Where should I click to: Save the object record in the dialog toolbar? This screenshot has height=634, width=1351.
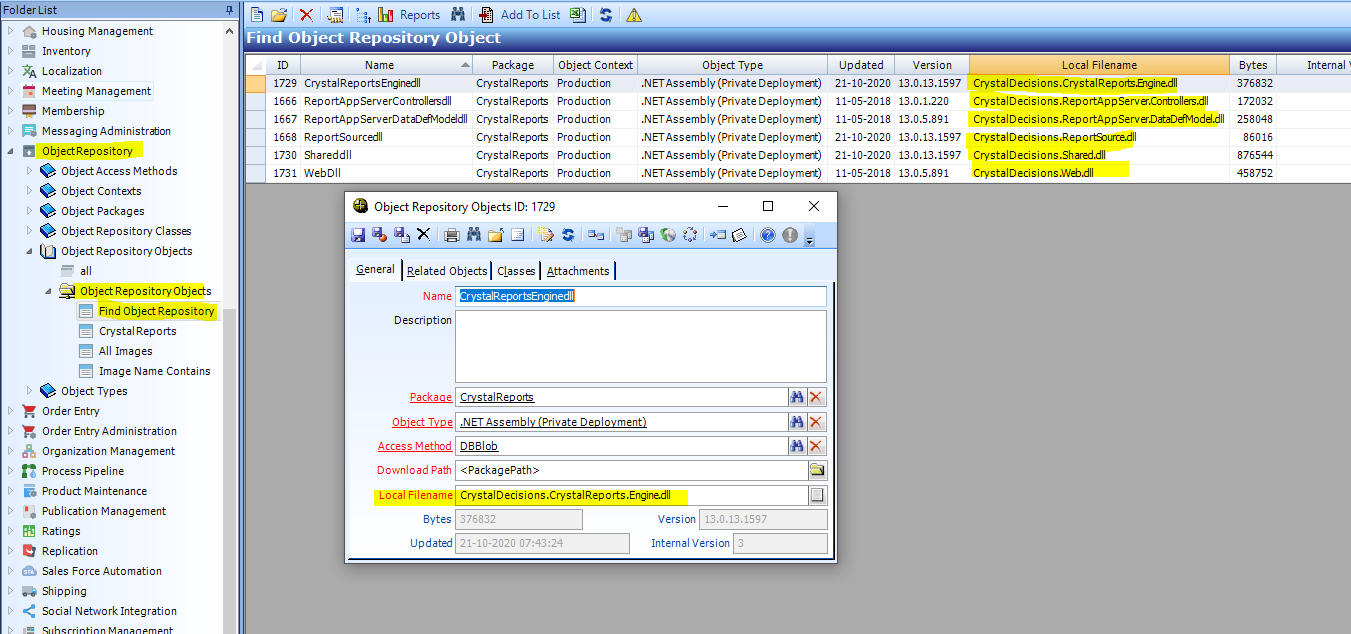coord(358,234)
